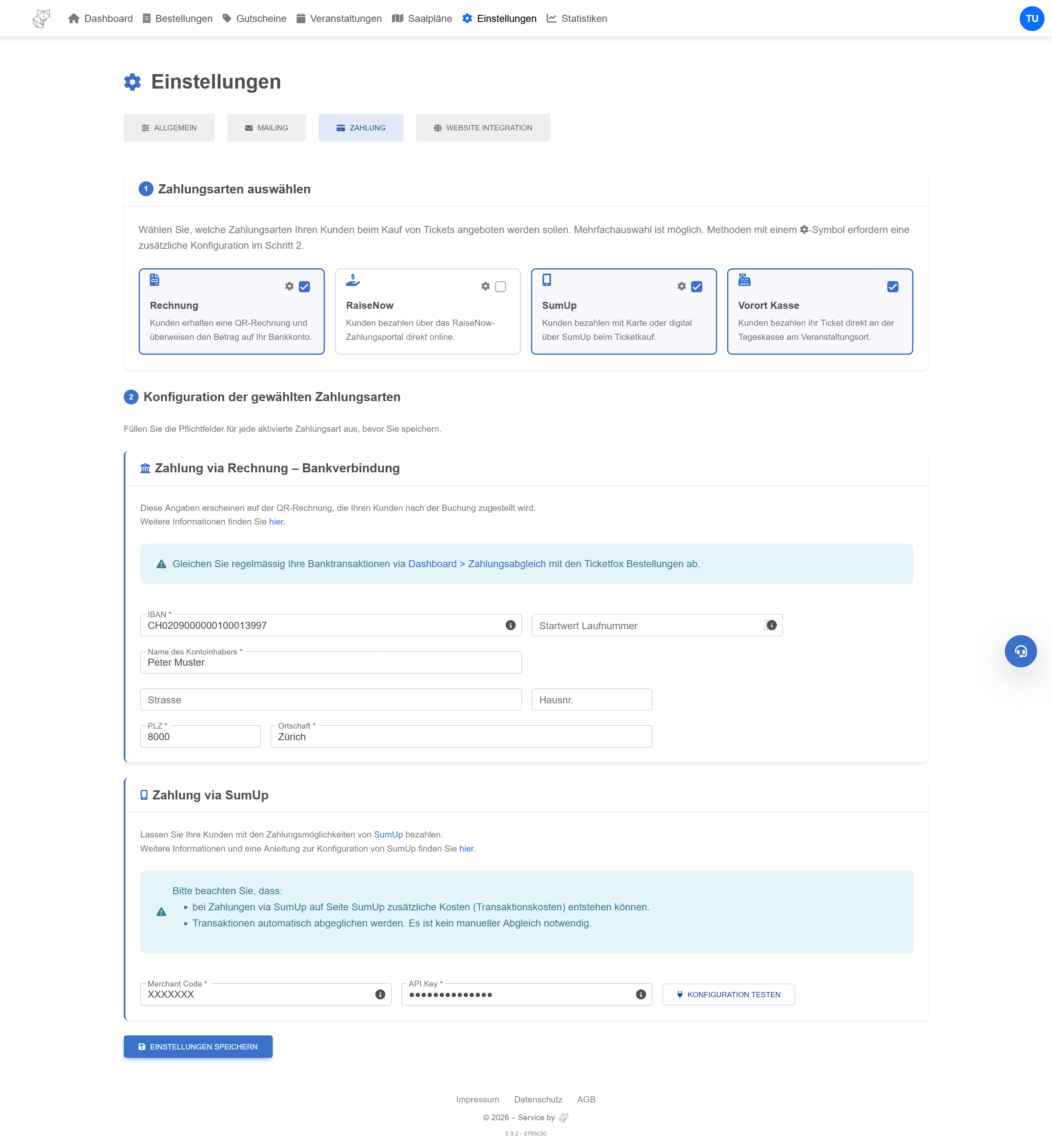Toggle the SumUp payment checkbox

(697, 286)
